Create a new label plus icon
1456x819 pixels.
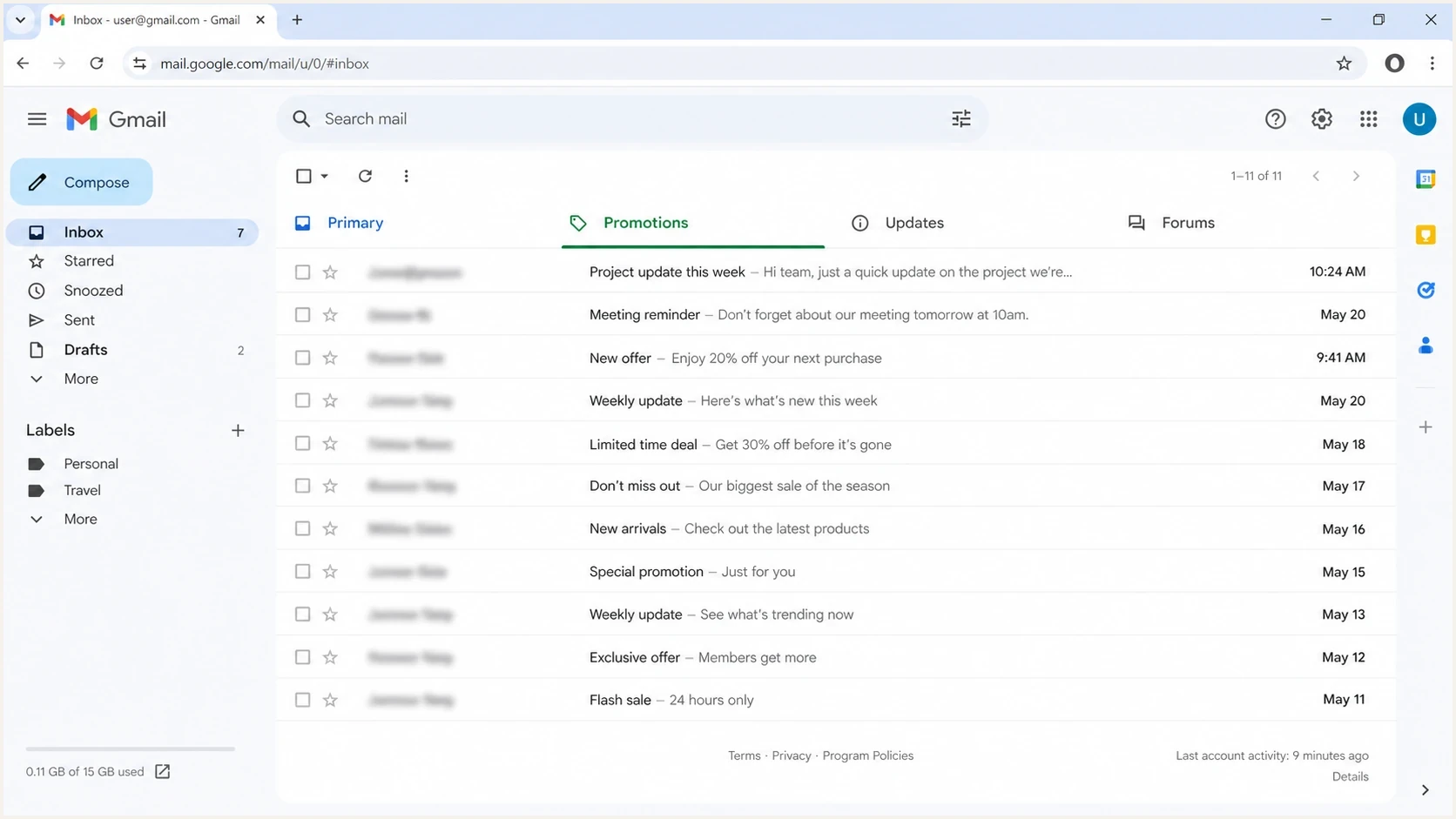(238, 431)
